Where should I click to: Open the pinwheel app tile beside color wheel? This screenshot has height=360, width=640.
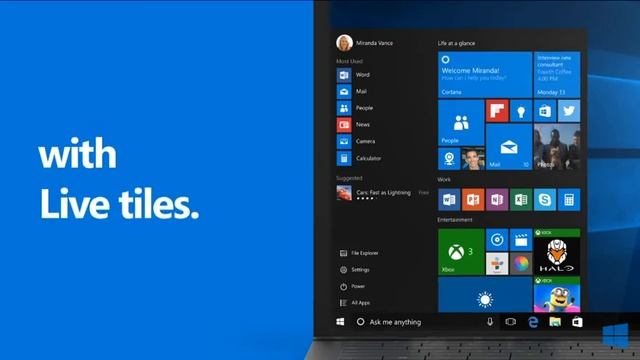tap(497, 264)
